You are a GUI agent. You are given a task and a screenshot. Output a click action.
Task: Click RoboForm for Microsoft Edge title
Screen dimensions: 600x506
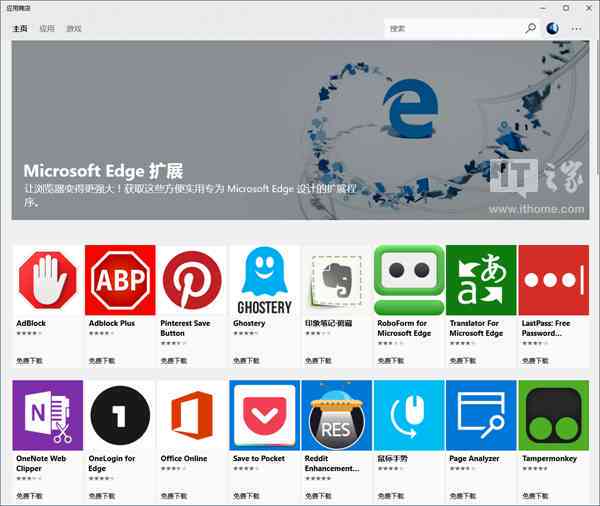(x=404, y=328)
